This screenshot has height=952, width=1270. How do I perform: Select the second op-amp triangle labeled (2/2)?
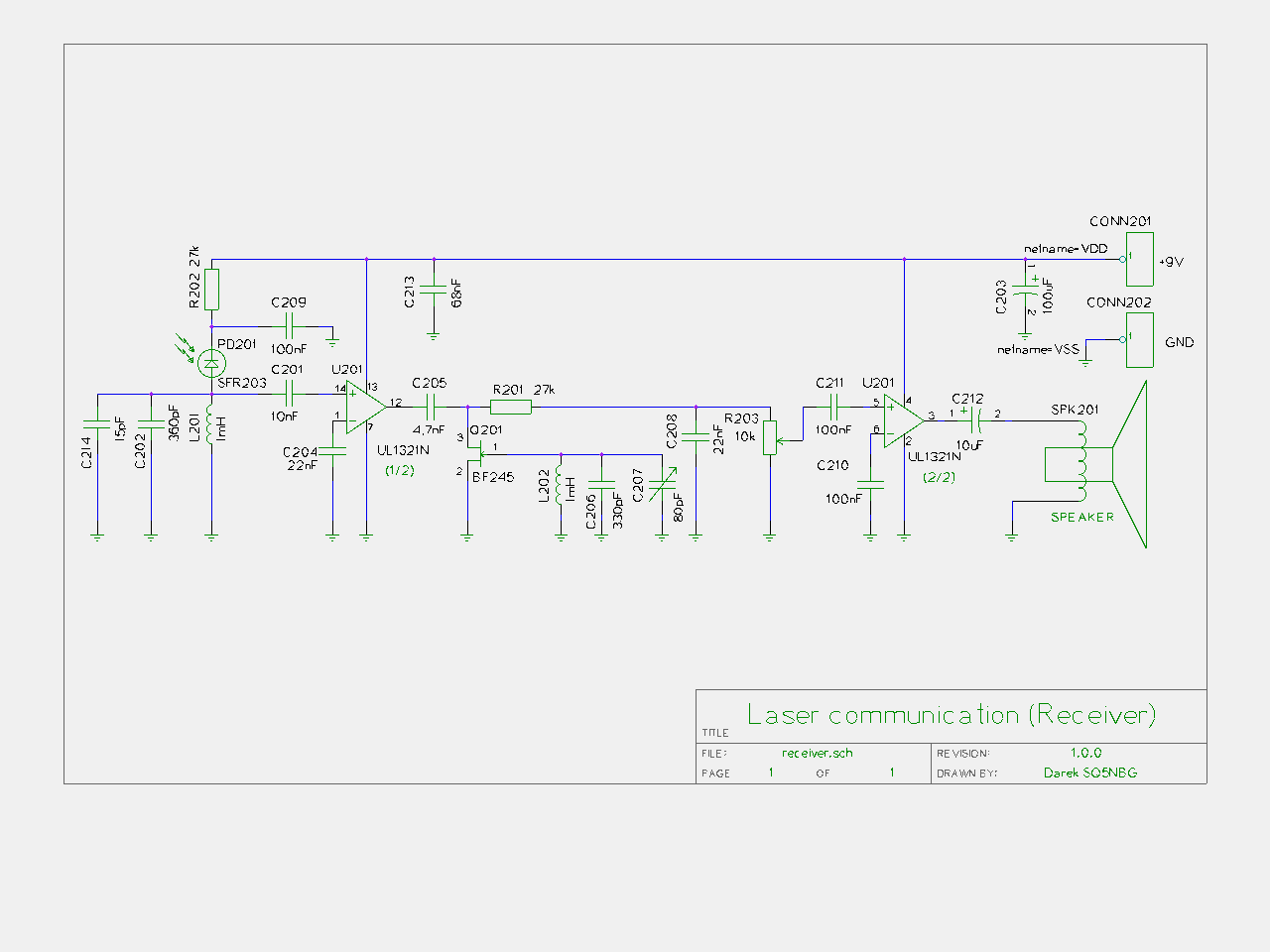(903, 419)
